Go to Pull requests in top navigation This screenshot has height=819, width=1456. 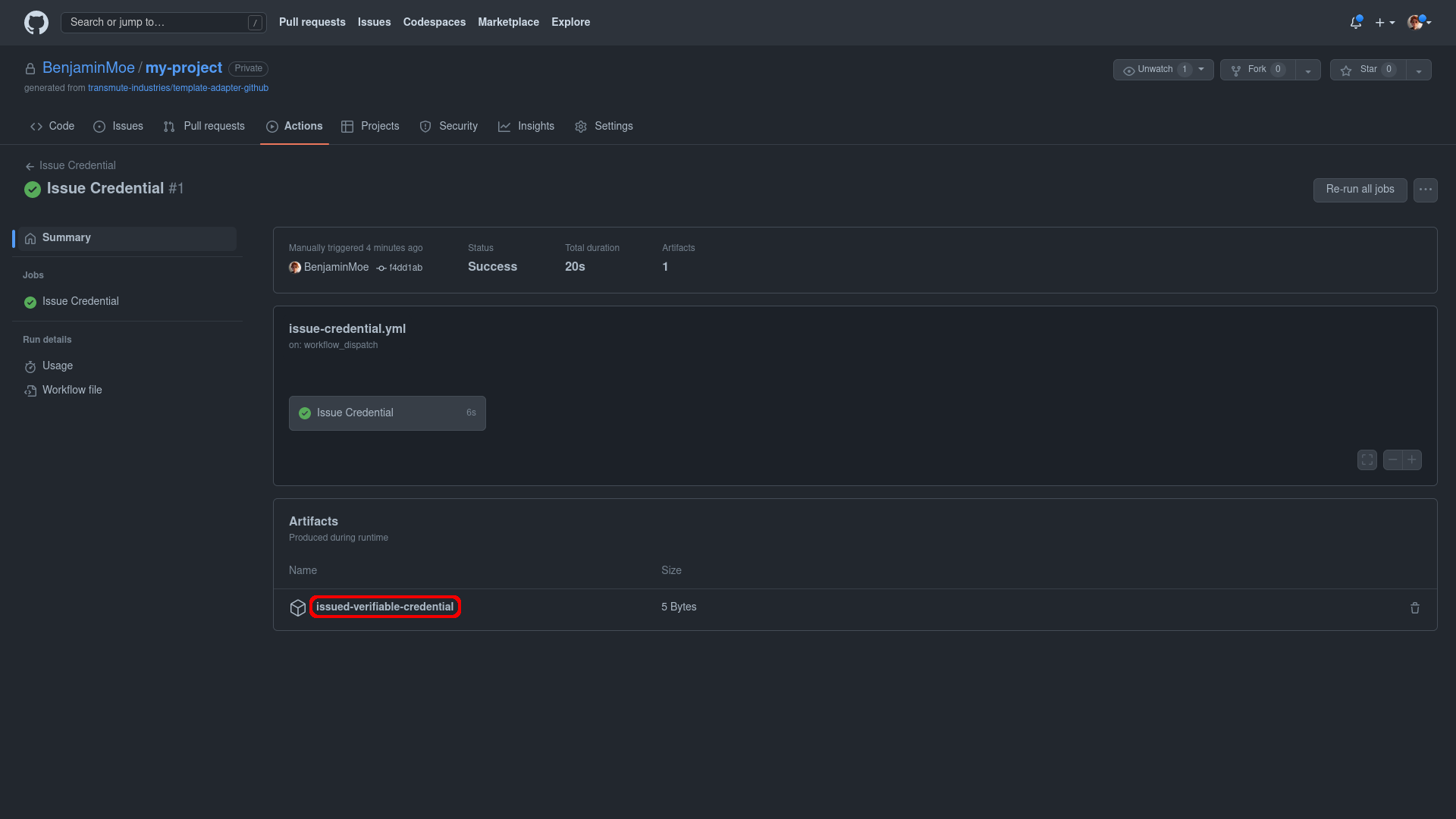pyautogui.click(x=312, y=22)
